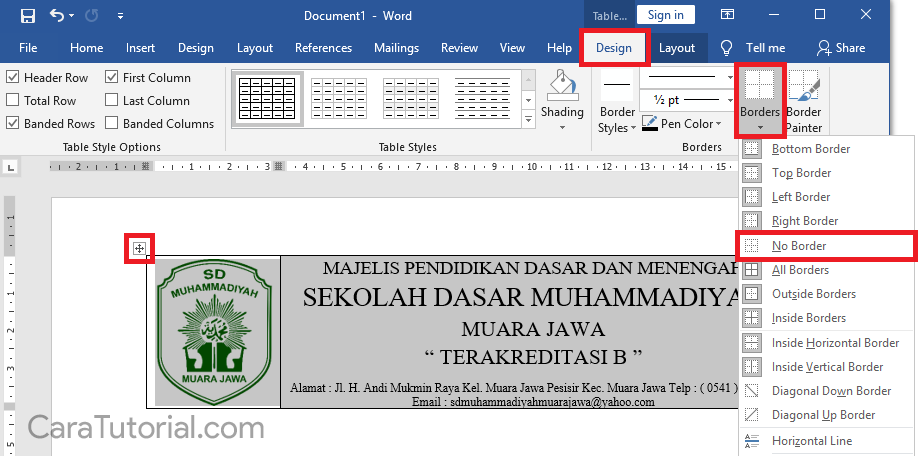Click the tab selector on ruler corner
Image resolution: width=923 pixels, height=456 pixels.
point(11,168)
